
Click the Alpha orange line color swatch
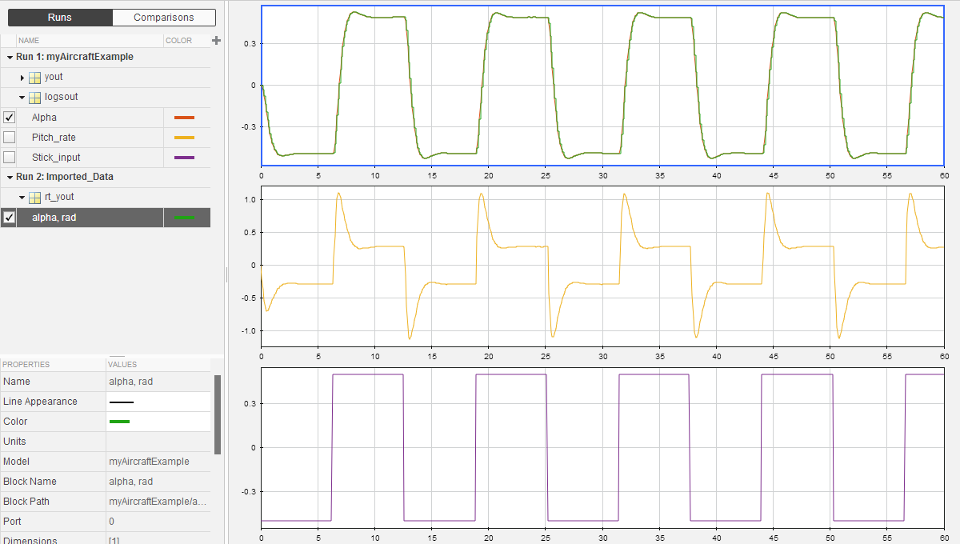point(184,118)
